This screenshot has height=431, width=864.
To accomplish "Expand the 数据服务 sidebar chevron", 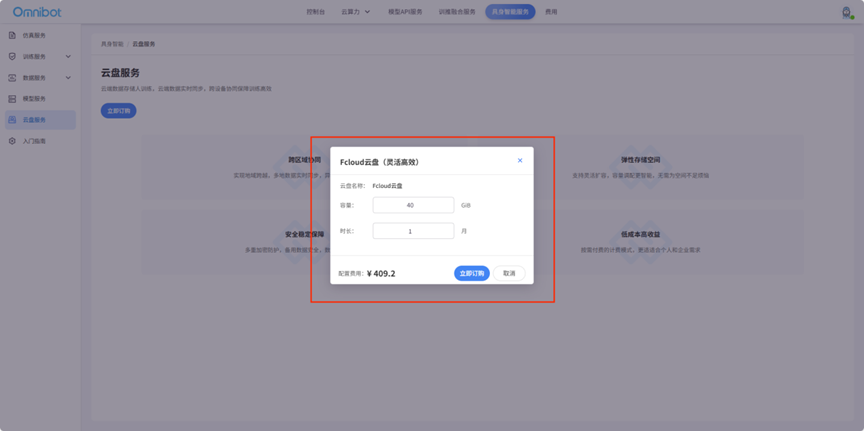I will pyautogui.click(x=68, y=78).
